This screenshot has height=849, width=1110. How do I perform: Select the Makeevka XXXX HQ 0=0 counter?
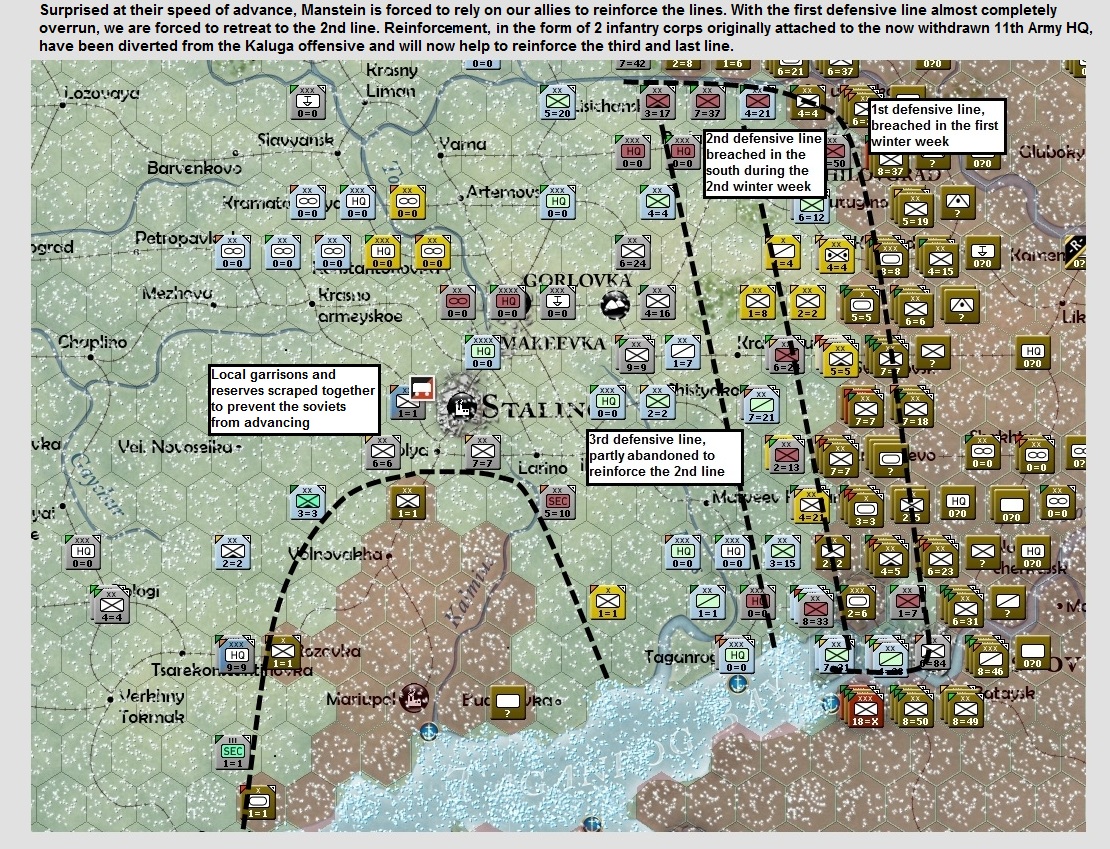click(483, 353)
